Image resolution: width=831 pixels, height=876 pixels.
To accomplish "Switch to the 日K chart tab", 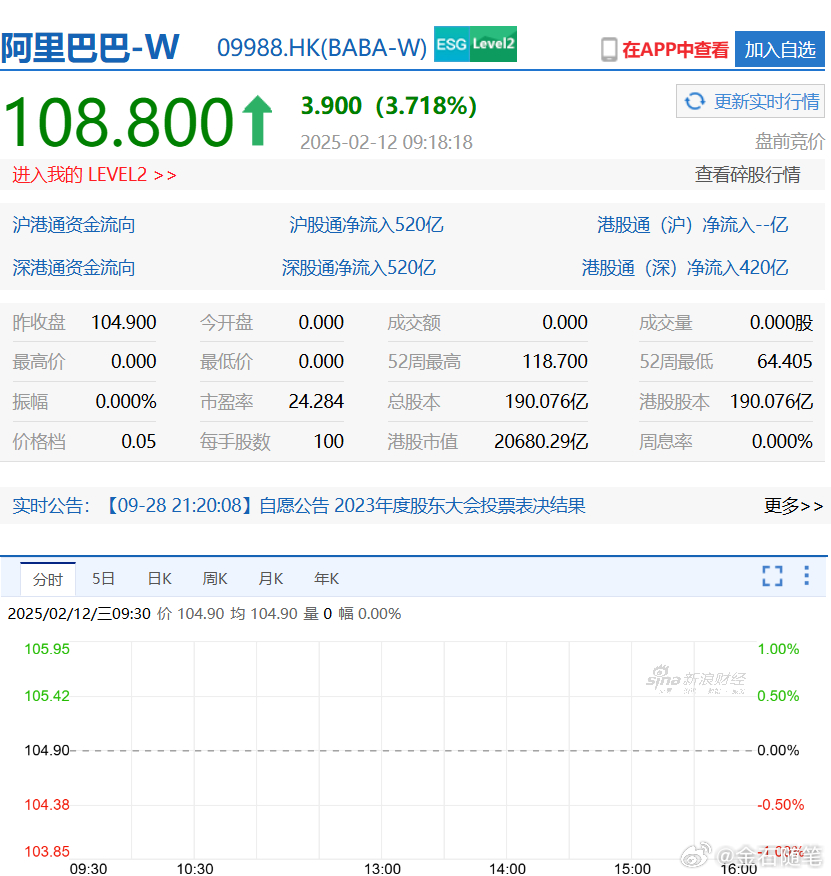I will coord(160,579).
